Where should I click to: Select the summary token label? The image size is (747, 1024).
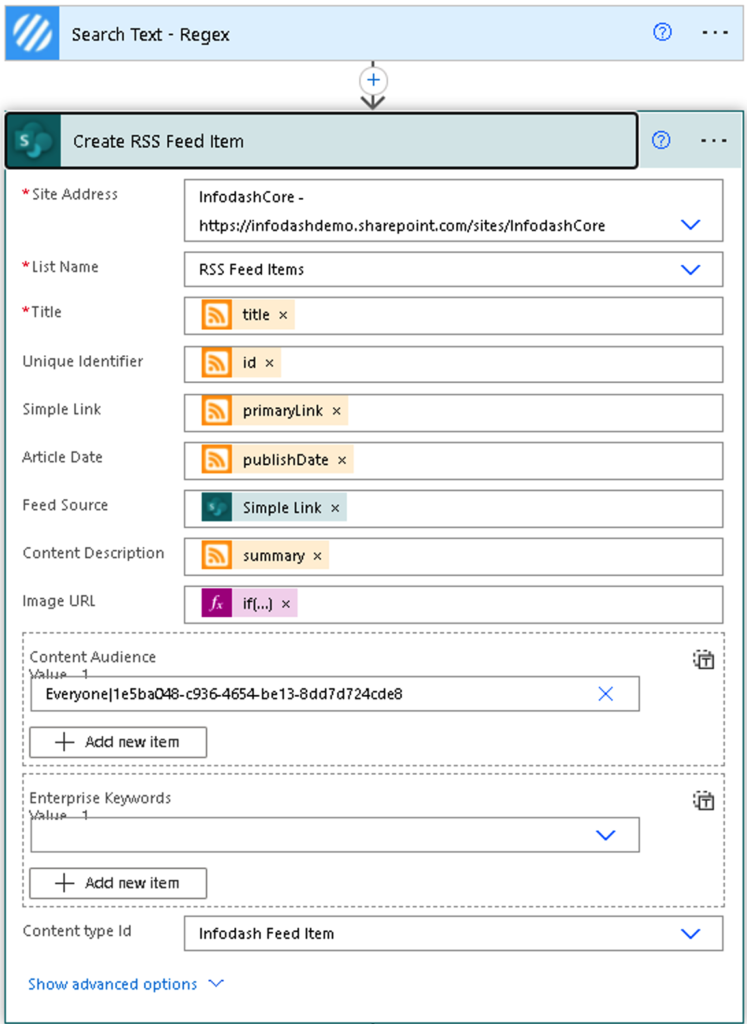(x=274, y=556)
